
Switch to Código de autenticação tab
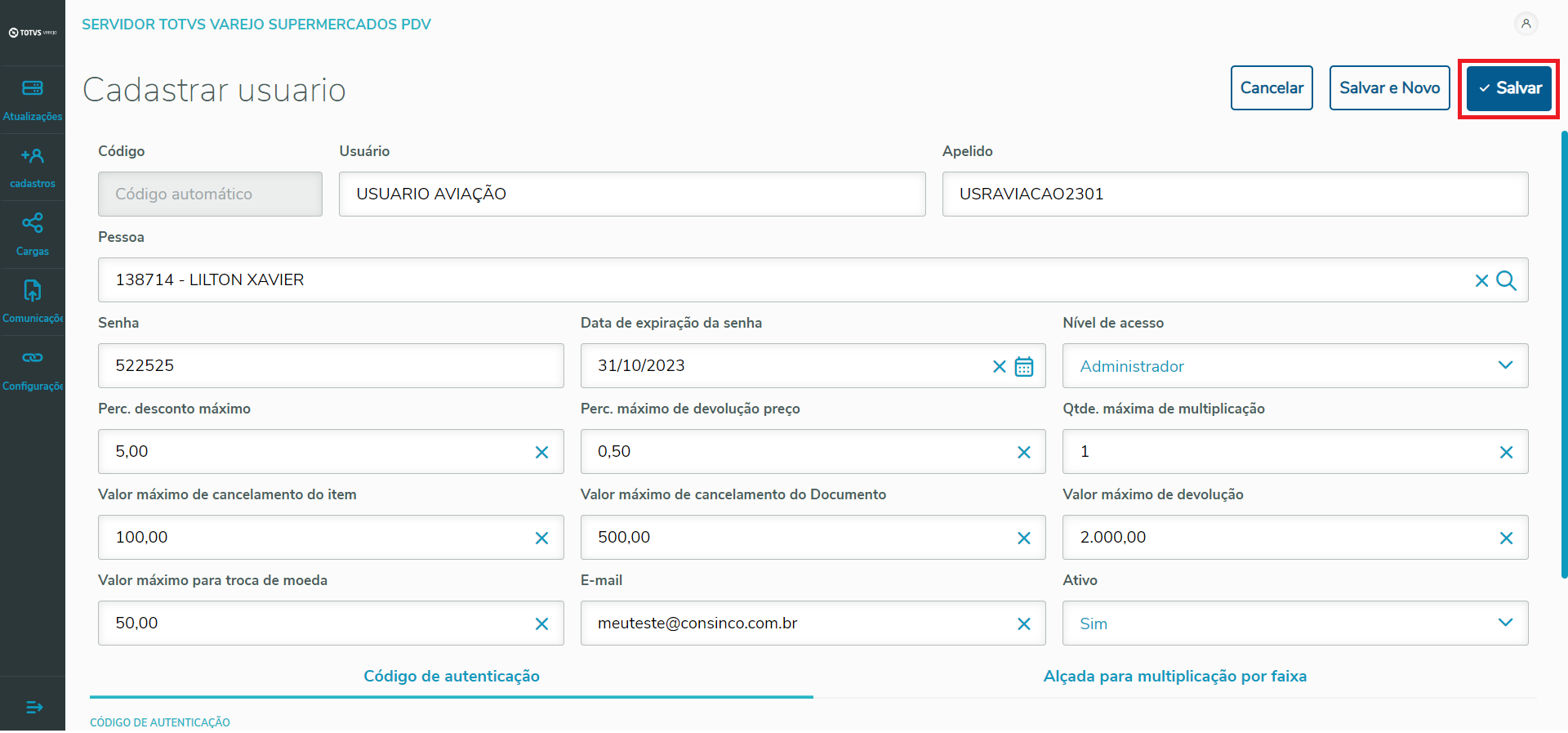[452, 676]
